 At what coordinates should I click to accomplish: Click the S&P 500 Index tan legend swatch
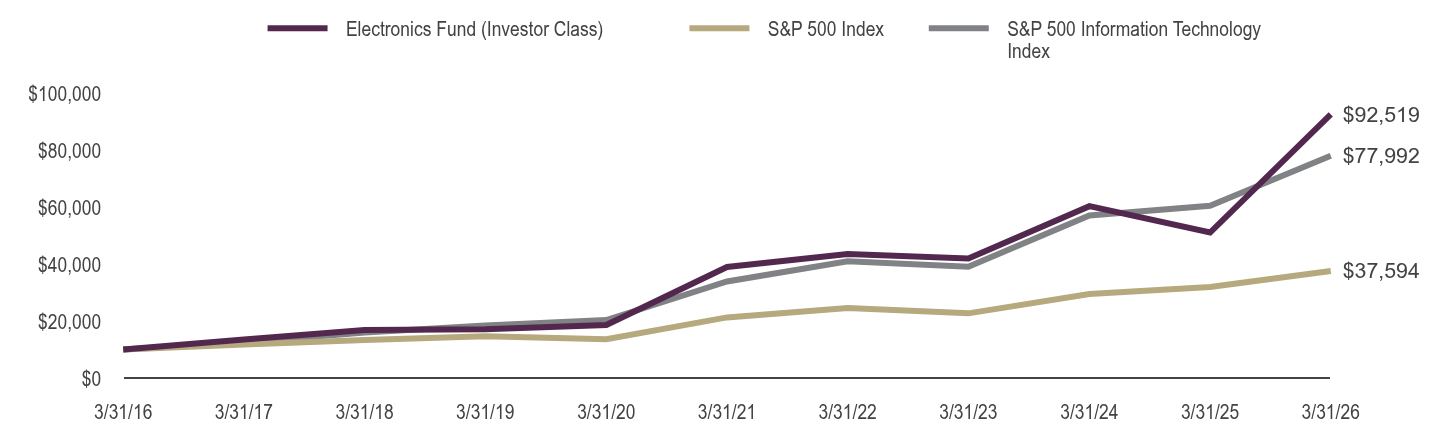[720, 29]
